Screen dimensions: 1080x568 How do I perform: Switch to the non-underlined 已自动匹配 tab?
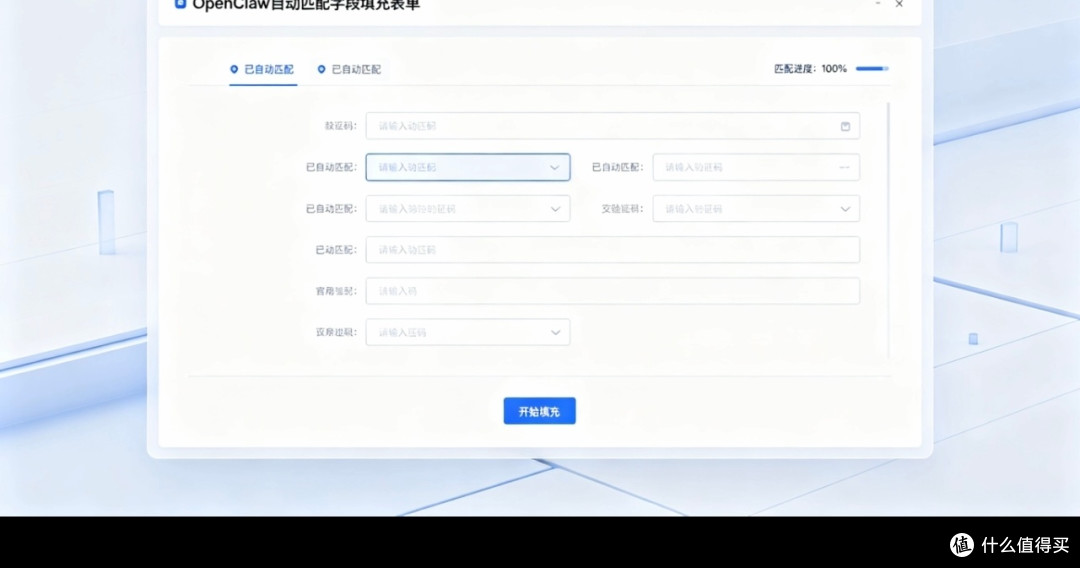[x=349, y=70]
